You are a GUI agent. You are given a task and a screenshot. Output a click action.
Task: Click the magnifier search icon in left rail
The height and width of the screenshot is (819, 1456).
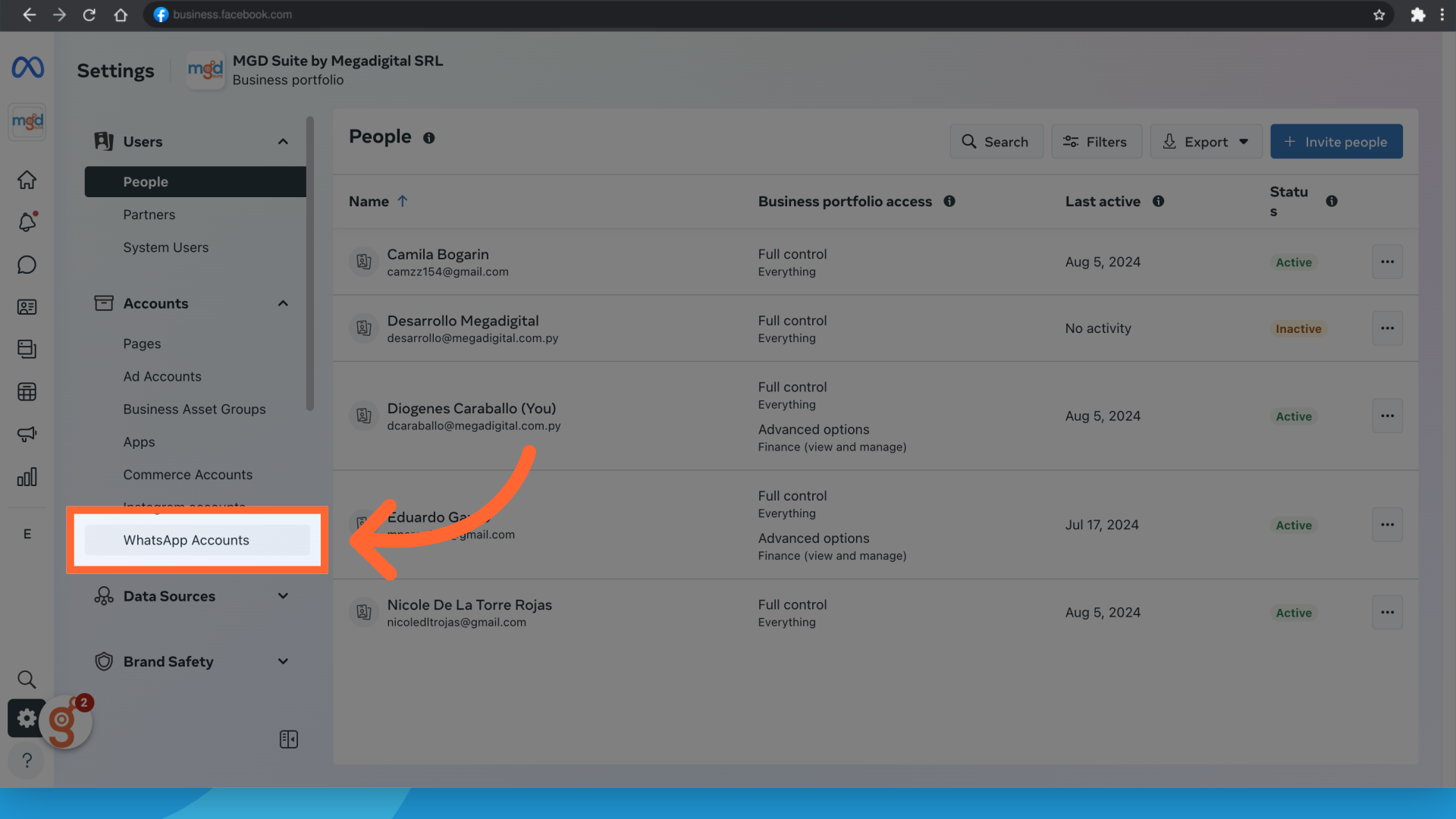(x=27, y=679)
